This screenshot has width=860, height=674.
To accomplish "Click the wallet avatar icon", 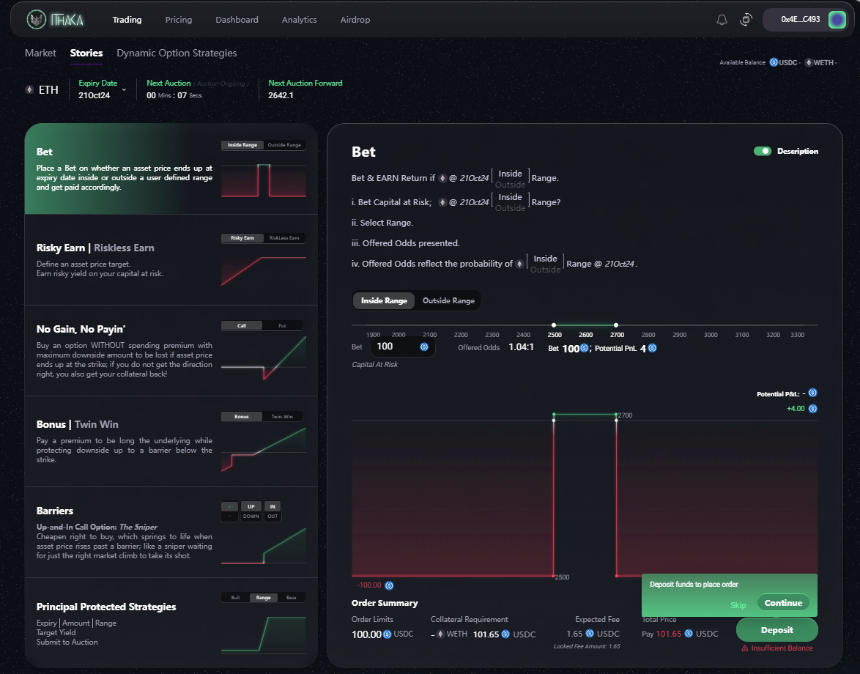I will (x=837, y=20).
